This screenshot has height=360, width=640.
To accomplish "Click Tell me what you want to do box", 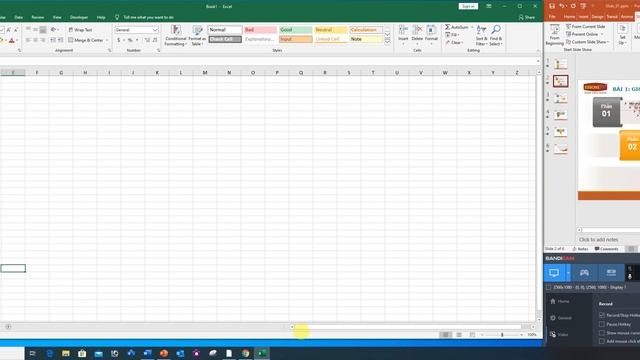I will 149,17.
